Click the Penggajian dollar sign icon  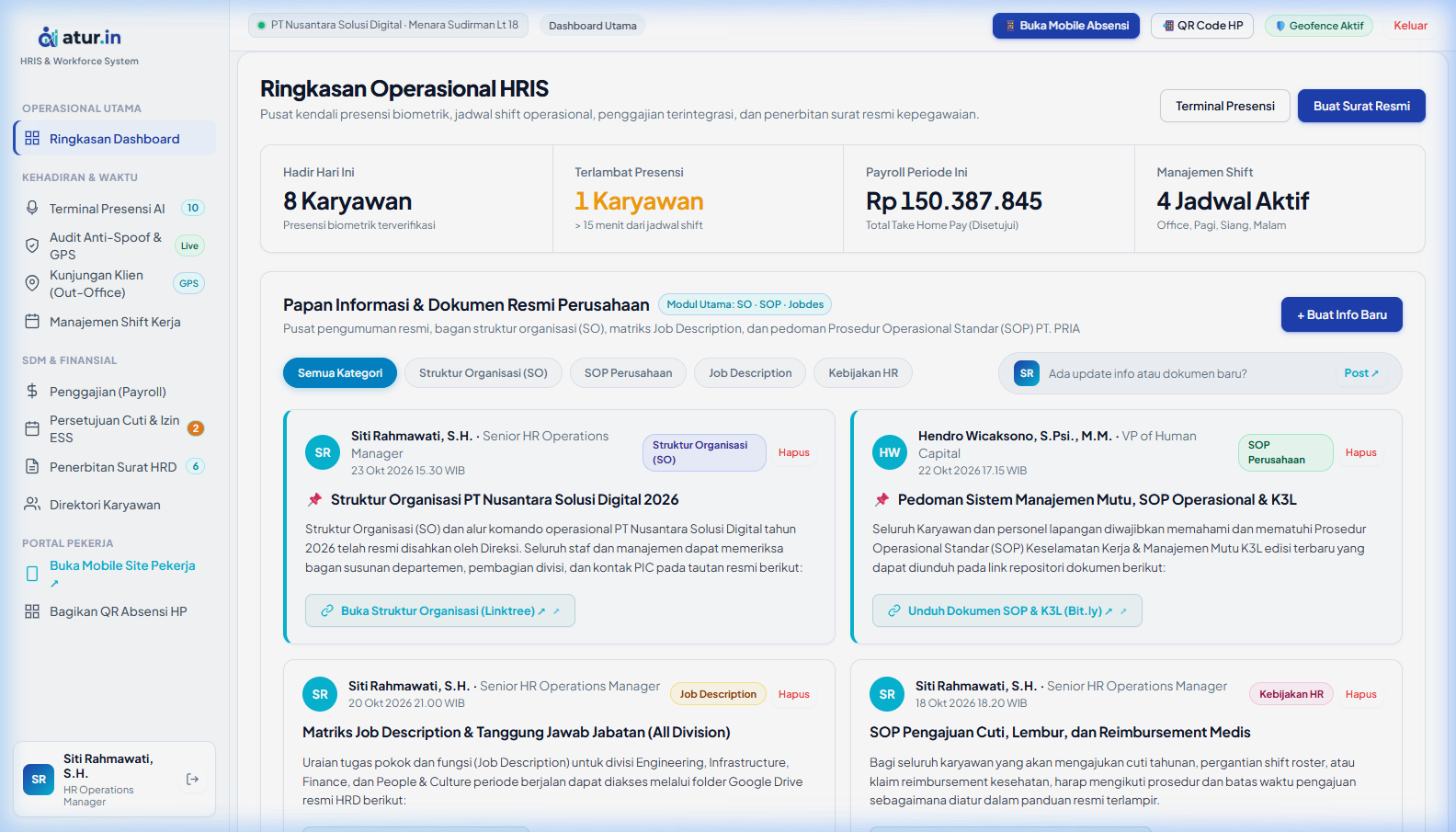click(32, 391)
